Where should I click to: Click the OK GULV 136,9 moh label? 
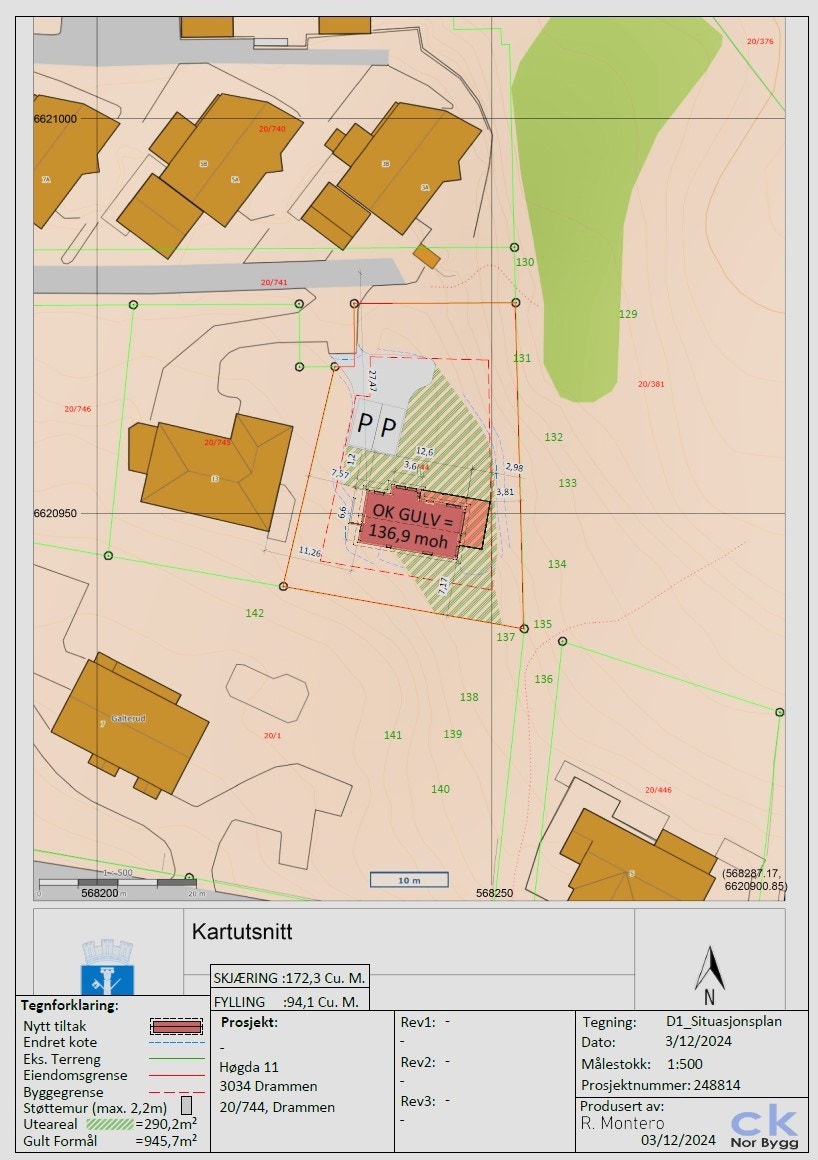[412, 526]
